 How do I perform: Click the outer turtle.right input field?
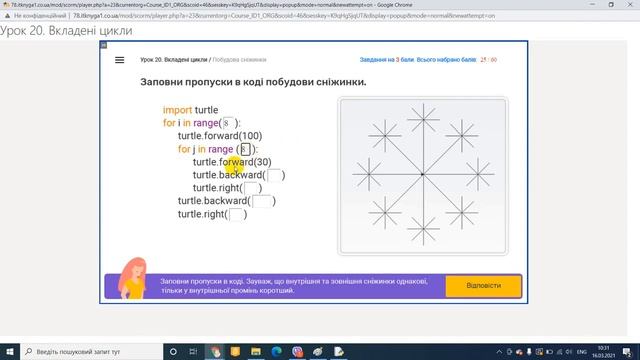[x=236, y=214]
